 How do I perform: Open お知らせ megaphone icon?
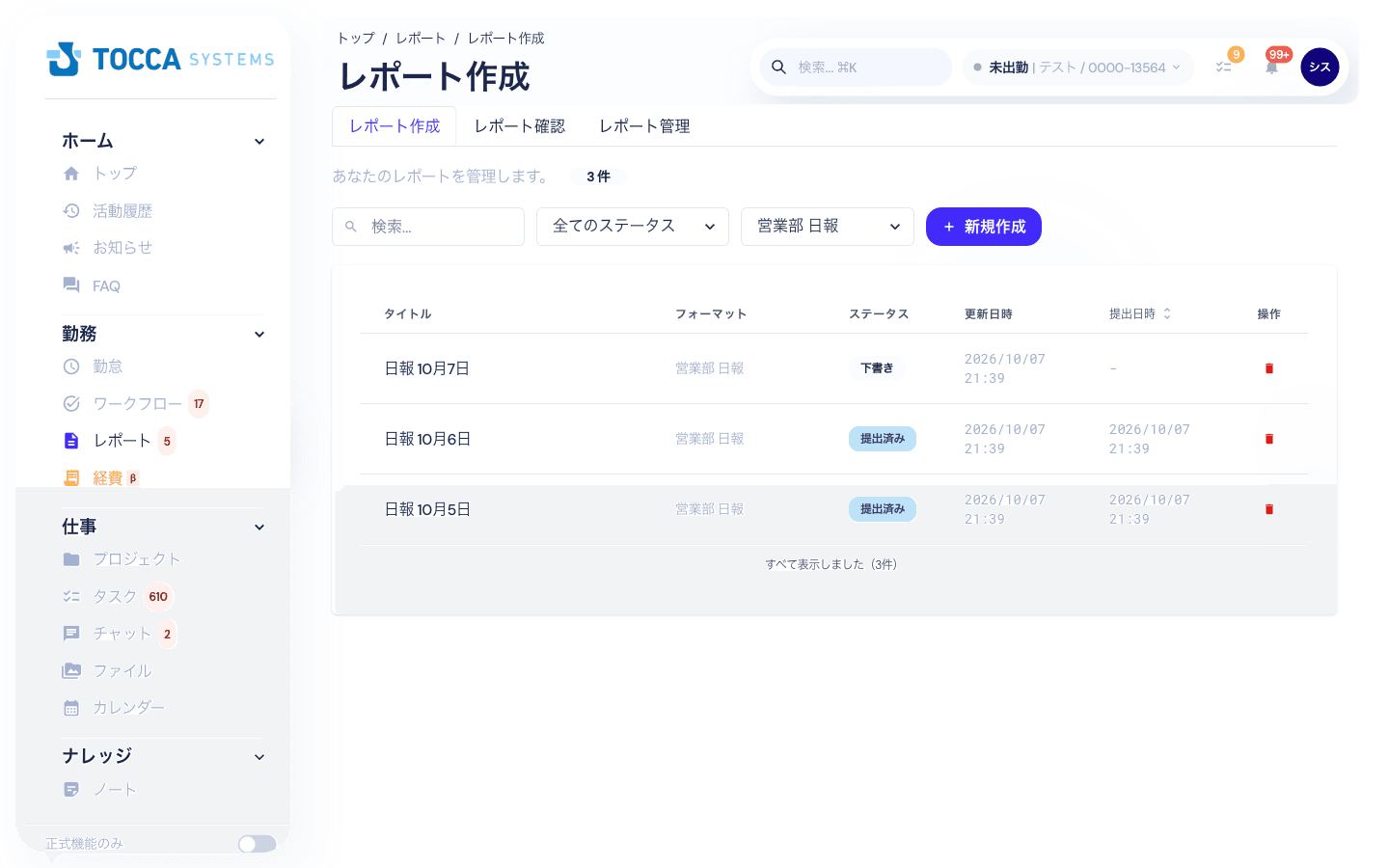pos(71,248)
